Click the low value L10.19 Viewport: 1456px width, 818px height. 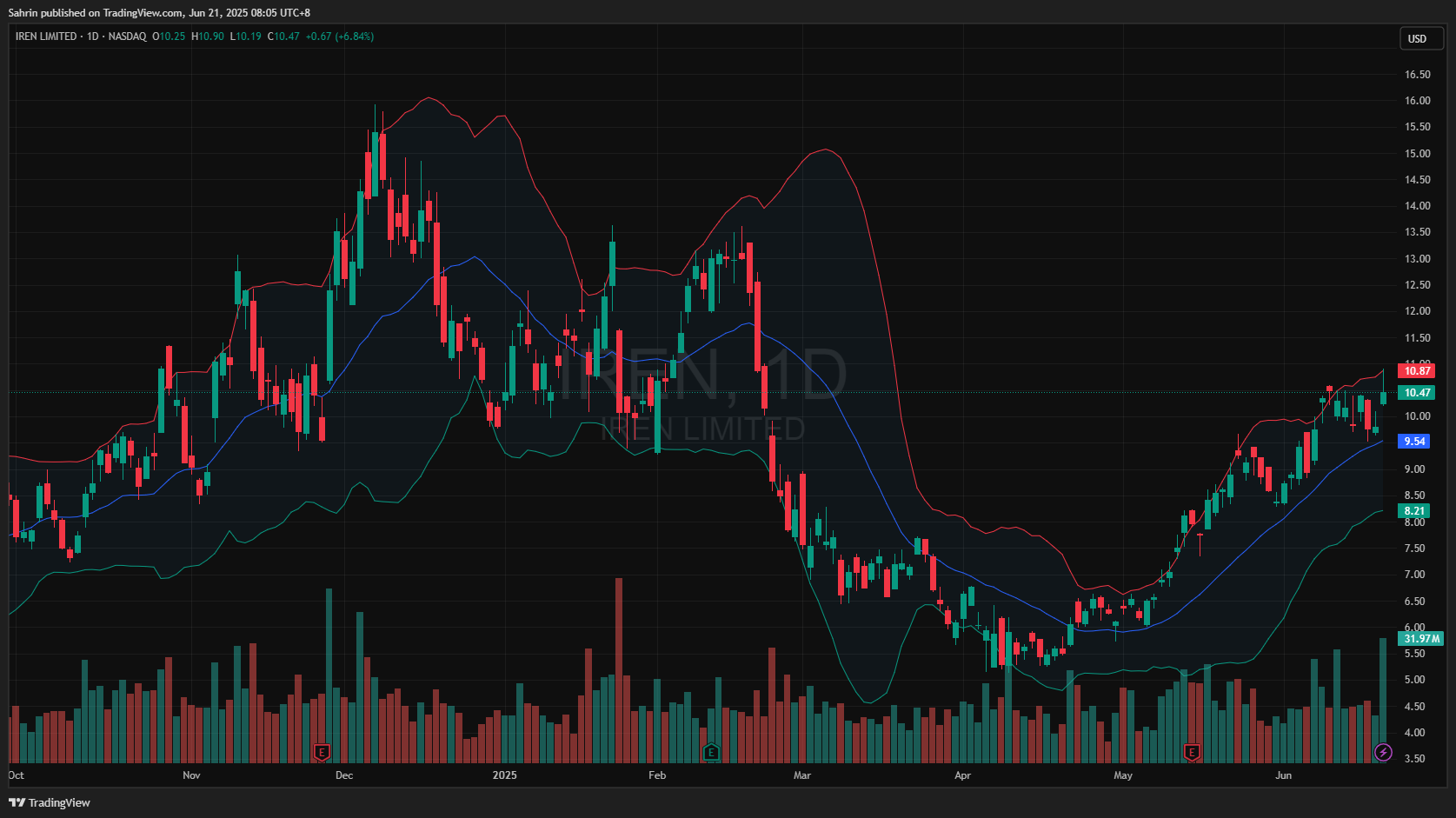pos(246,37)
